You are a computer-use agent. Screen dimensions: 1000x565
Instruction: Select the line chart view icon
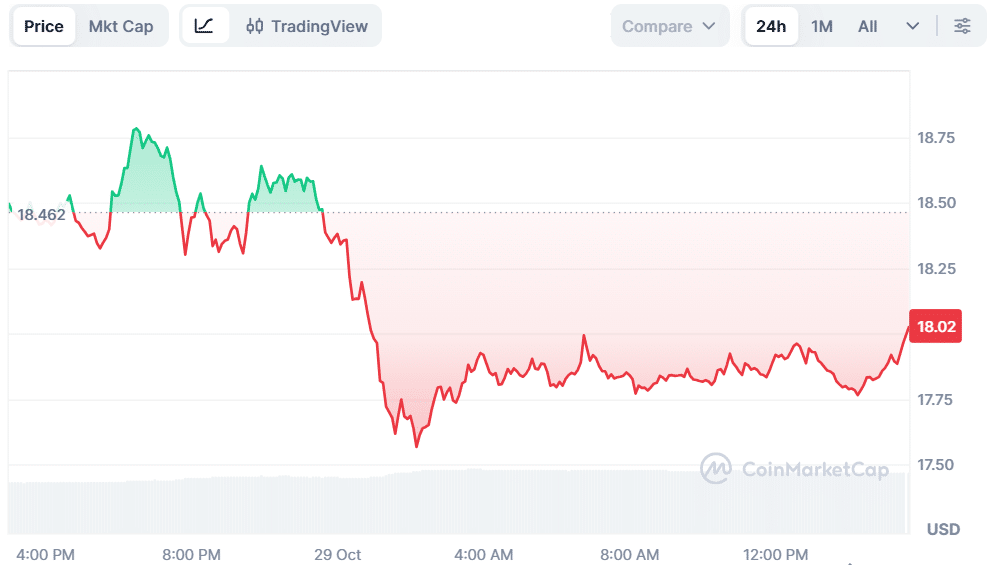(204, 26)
